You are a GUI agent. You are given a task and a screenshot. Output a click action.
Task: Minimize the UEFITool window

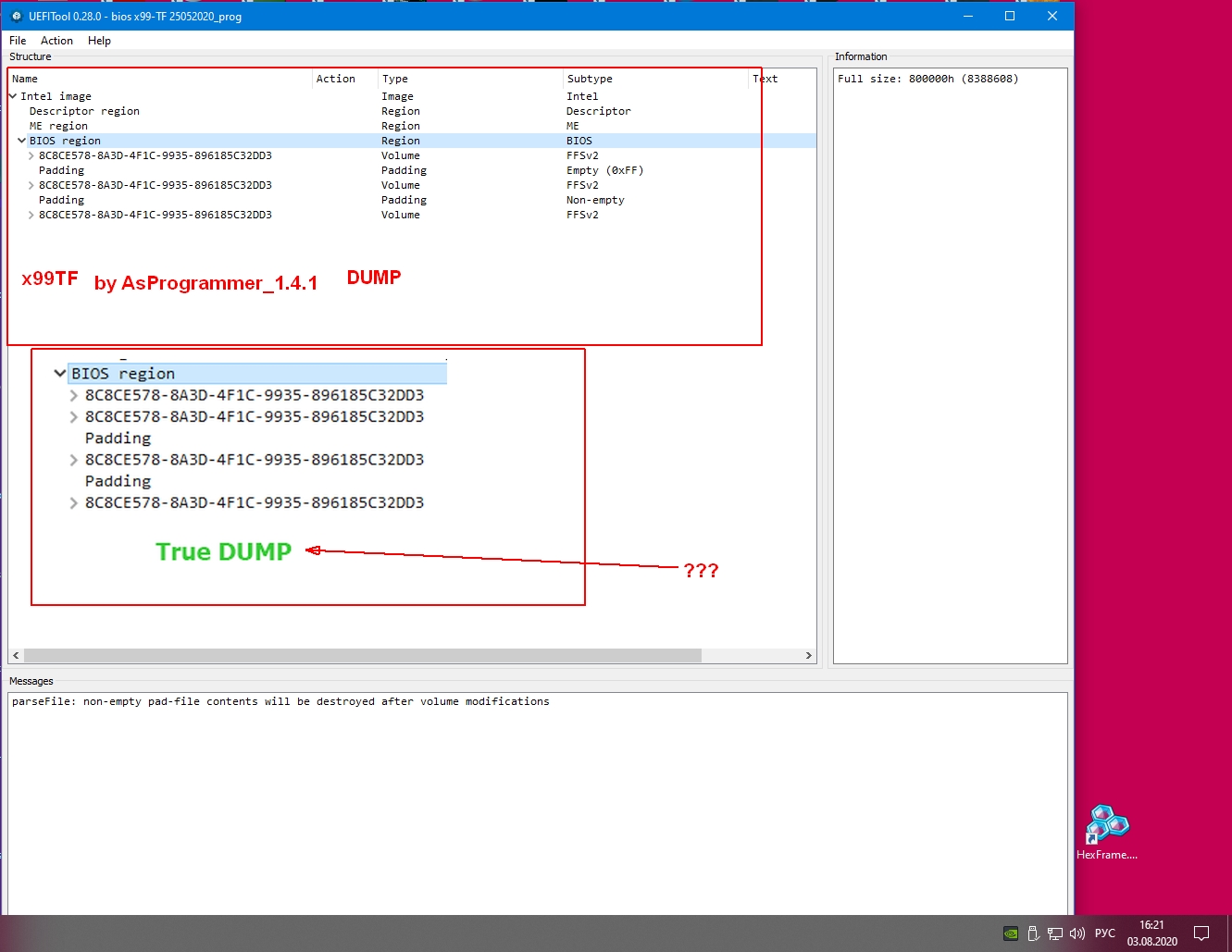968,16
